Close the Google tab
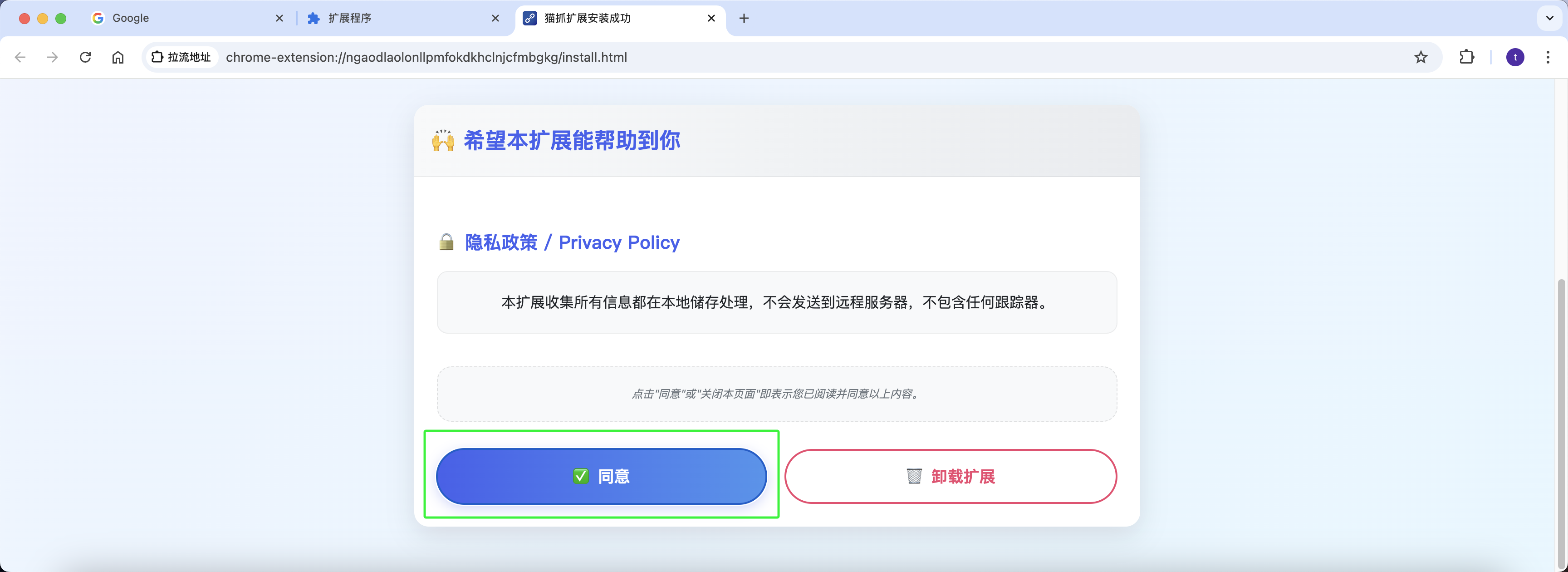Screen dimensions: 1568x572 click(279, 18)
